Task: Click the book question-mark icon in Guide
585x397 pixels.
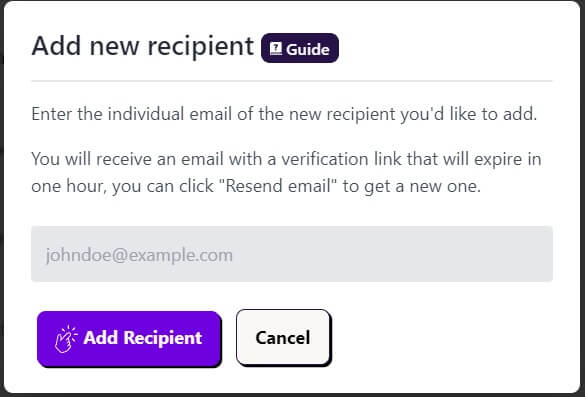Action: pyautogui.click(x=276, y=49)
